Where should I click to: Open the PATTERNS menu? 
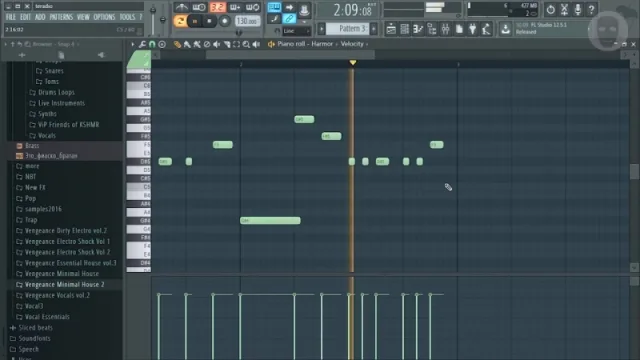point(61,17)
